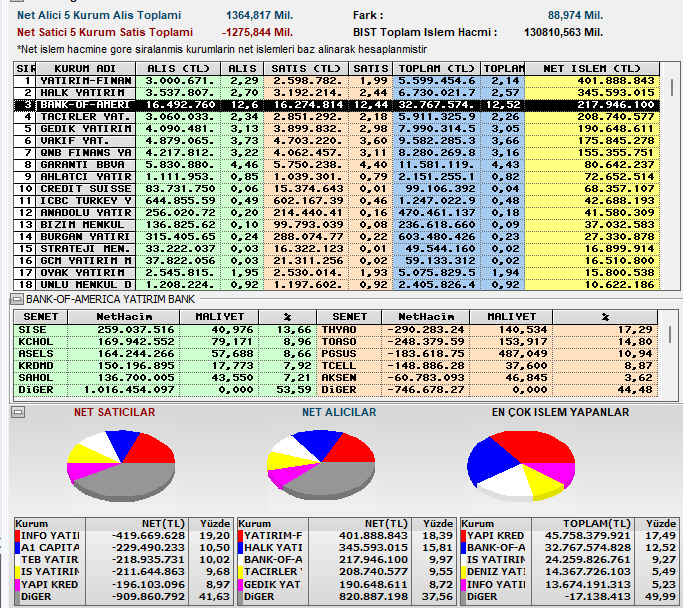Screen dimensions: 683x608
Task: Click the KCHOL stock row
Action: click(x=165, y=342)
